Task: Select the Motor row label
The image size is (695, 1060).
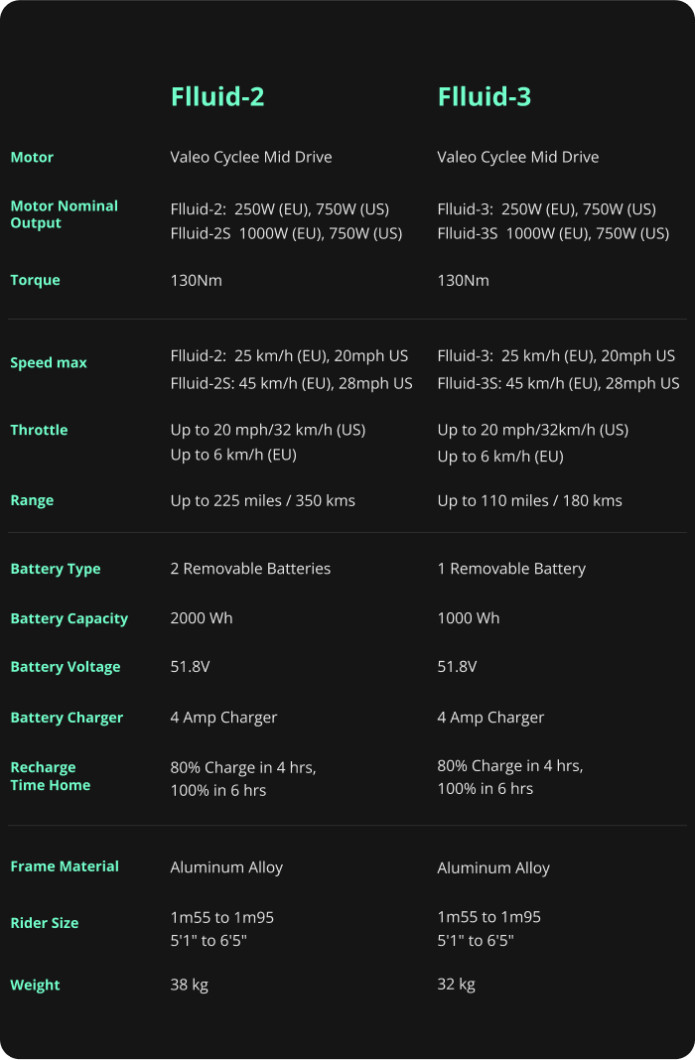Action: click(x=32, y=157)
